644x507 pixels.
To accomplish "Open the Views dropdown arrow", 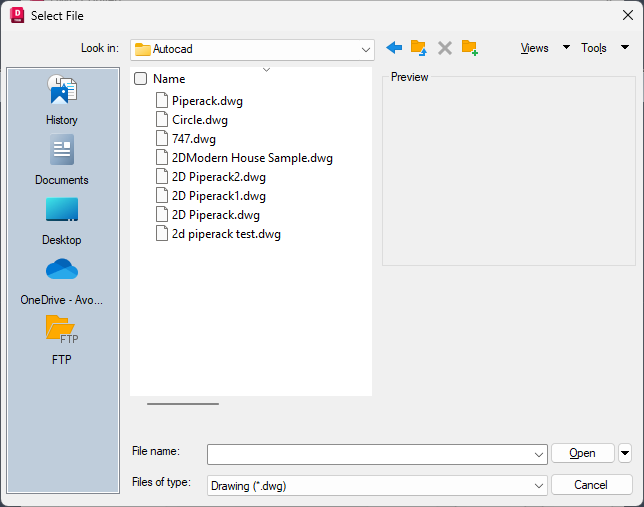I will pyautogui.click(x=566, y=47).
